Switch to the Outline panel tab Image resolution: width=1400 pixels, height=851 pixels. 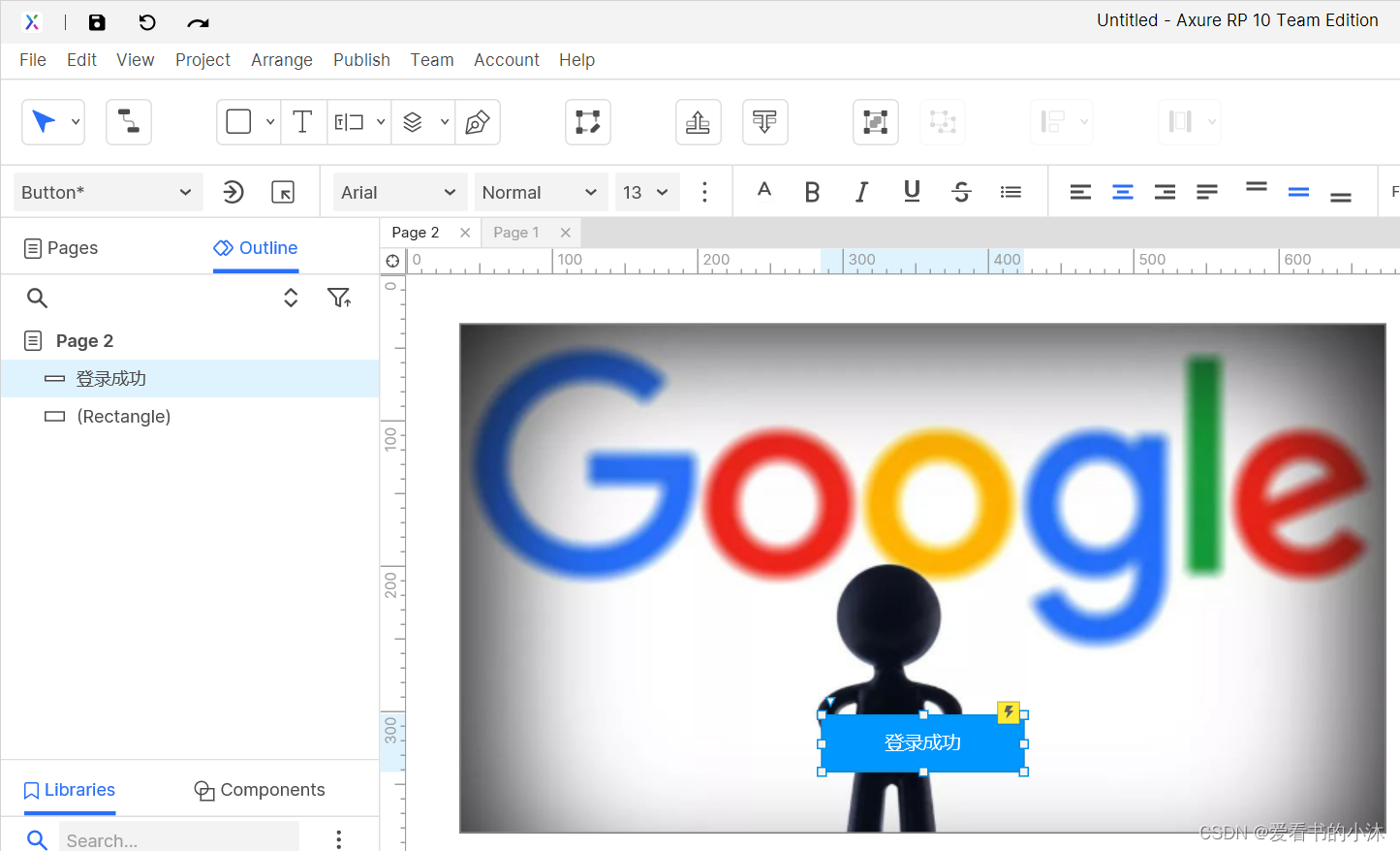[256, 248]
